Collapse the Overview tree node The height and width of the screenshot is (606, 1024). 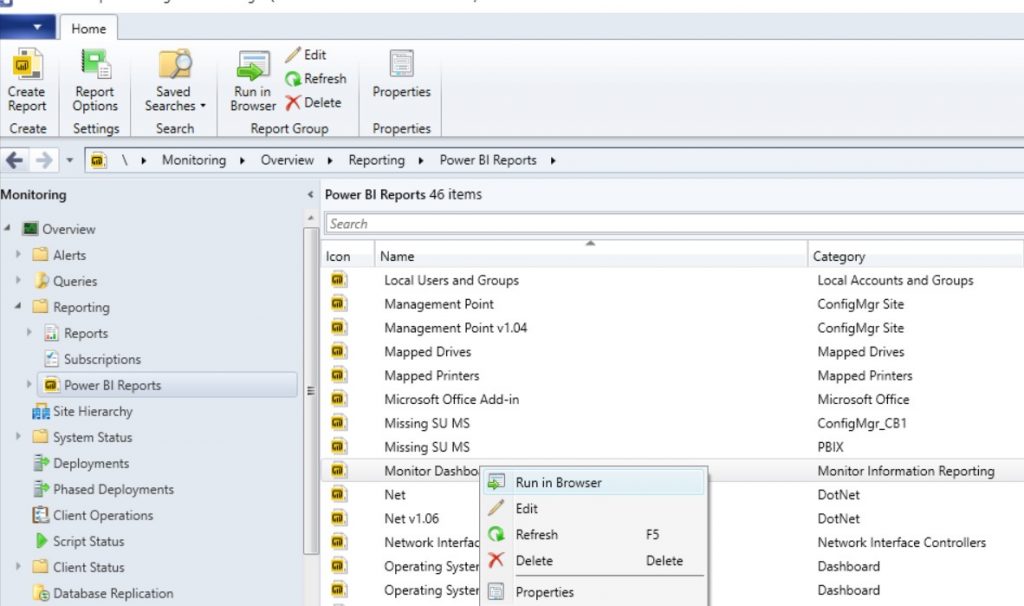7,228
